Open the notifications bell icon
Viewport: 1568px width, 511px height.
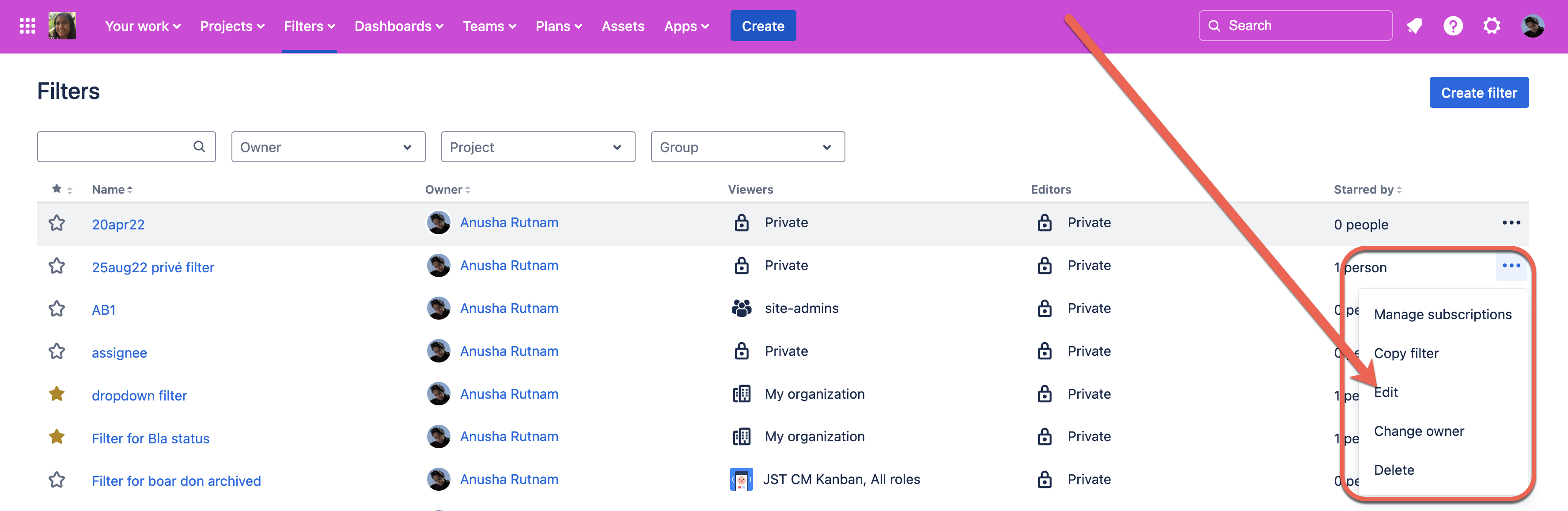click(1414, 26)
